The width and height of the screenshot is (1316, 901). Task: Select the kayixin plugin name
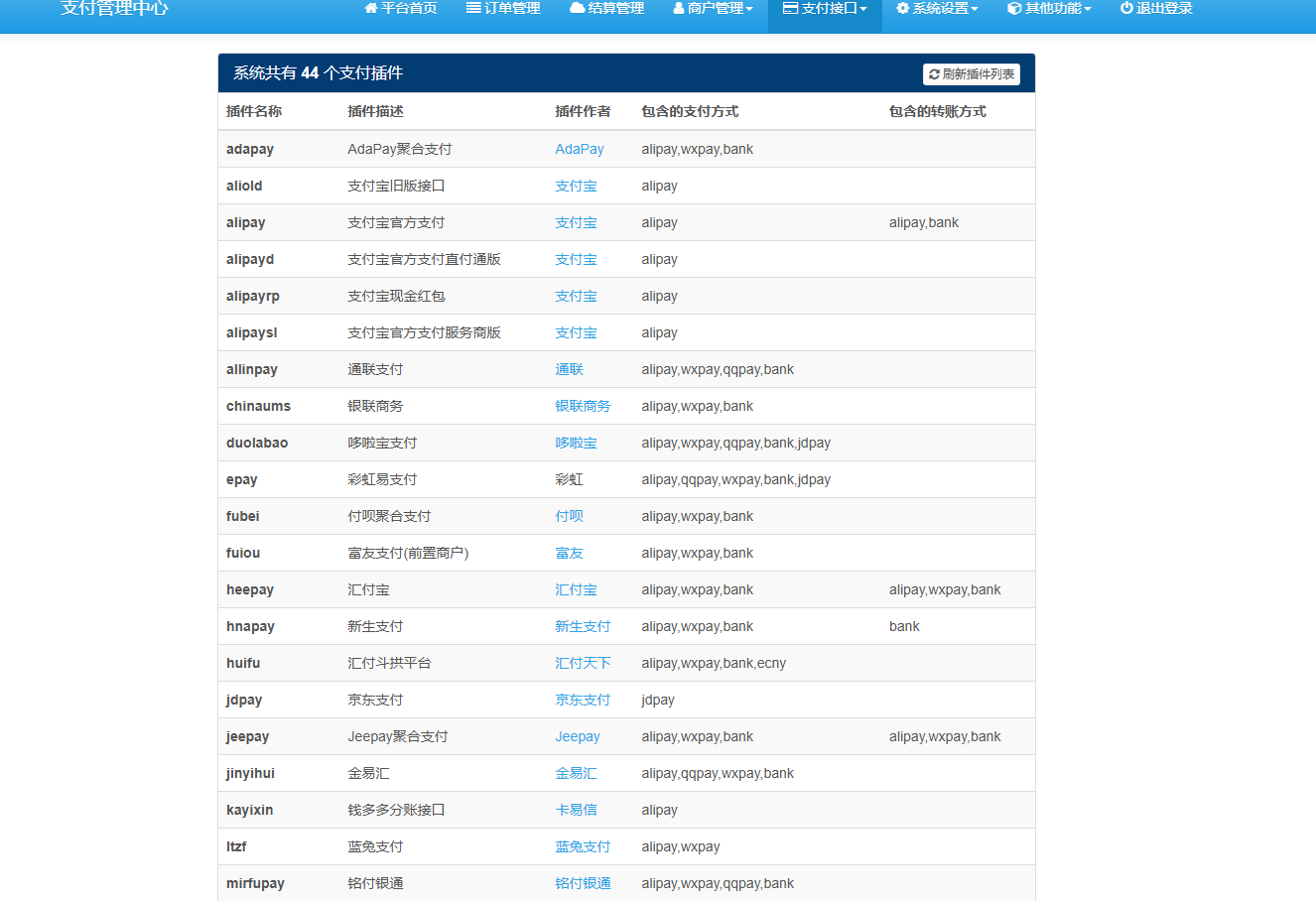[x=249, y=810]
